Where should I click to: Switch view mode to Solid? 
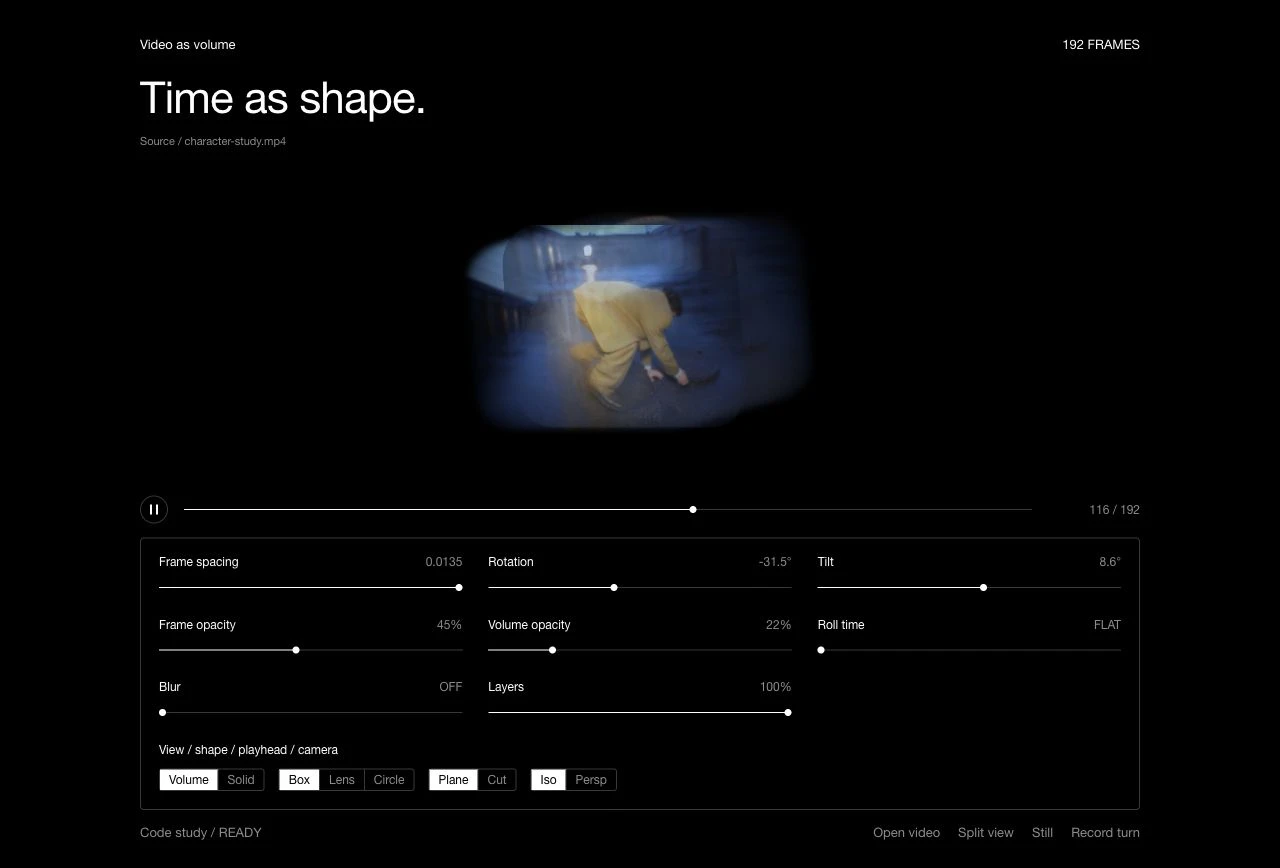241,780
